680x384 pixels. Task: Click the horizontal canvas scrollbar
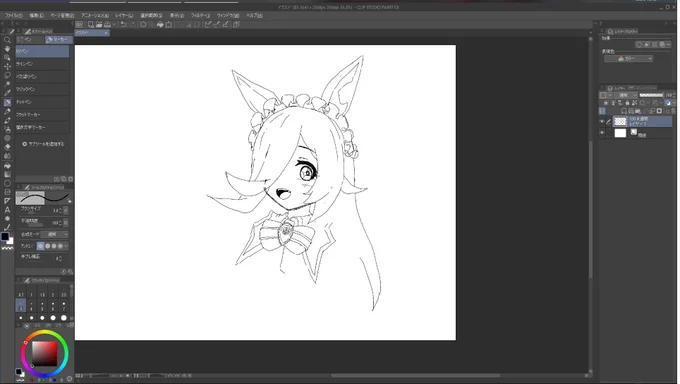click(415, 376)
